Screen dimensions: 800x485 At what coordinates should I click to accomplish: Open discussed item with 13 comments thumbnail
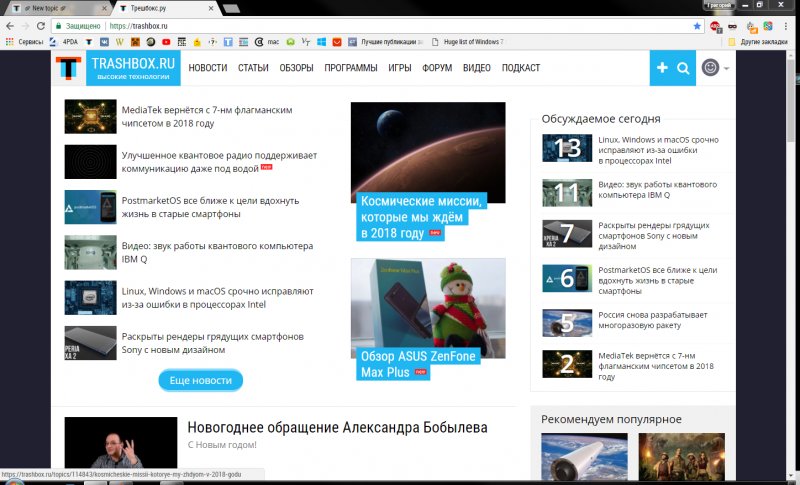pyautogui.click(x=567, y=148)
